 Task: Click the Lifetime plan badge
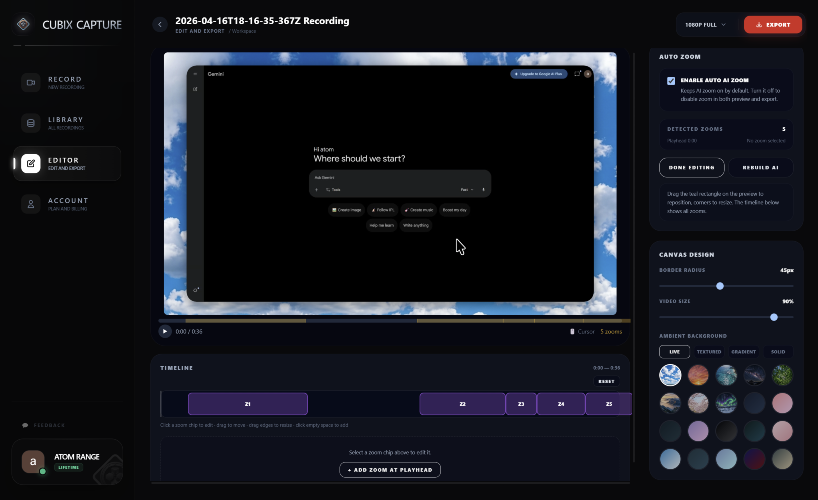click(x=68, y=467)
